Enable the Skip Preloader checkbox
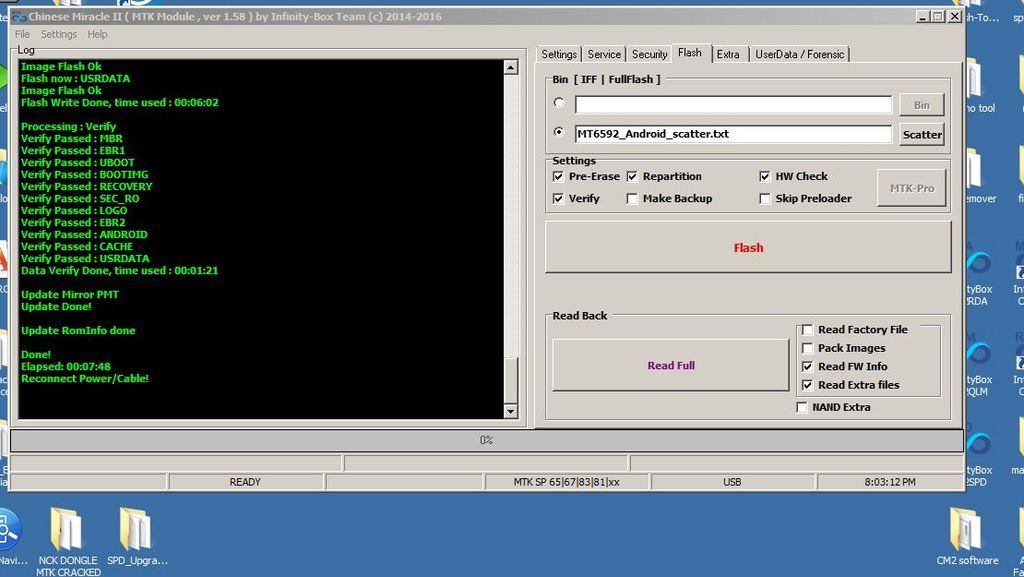This screenshot has width=1024, height=577. click(765, 199)
